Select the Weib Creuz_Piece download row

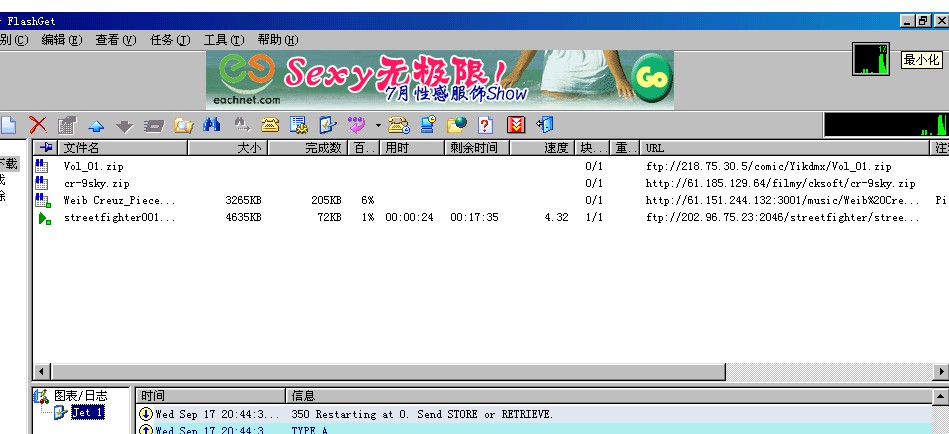click(x=490, y=200)
